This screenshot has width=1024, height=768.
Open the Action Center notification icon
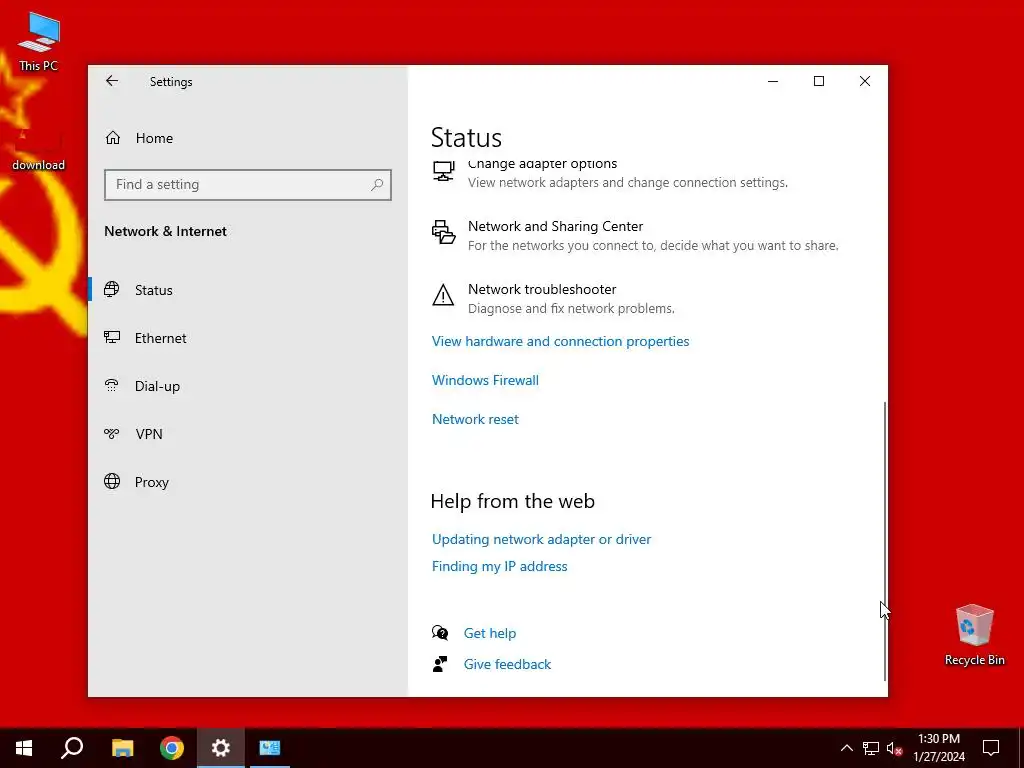(x=991, y=748)
